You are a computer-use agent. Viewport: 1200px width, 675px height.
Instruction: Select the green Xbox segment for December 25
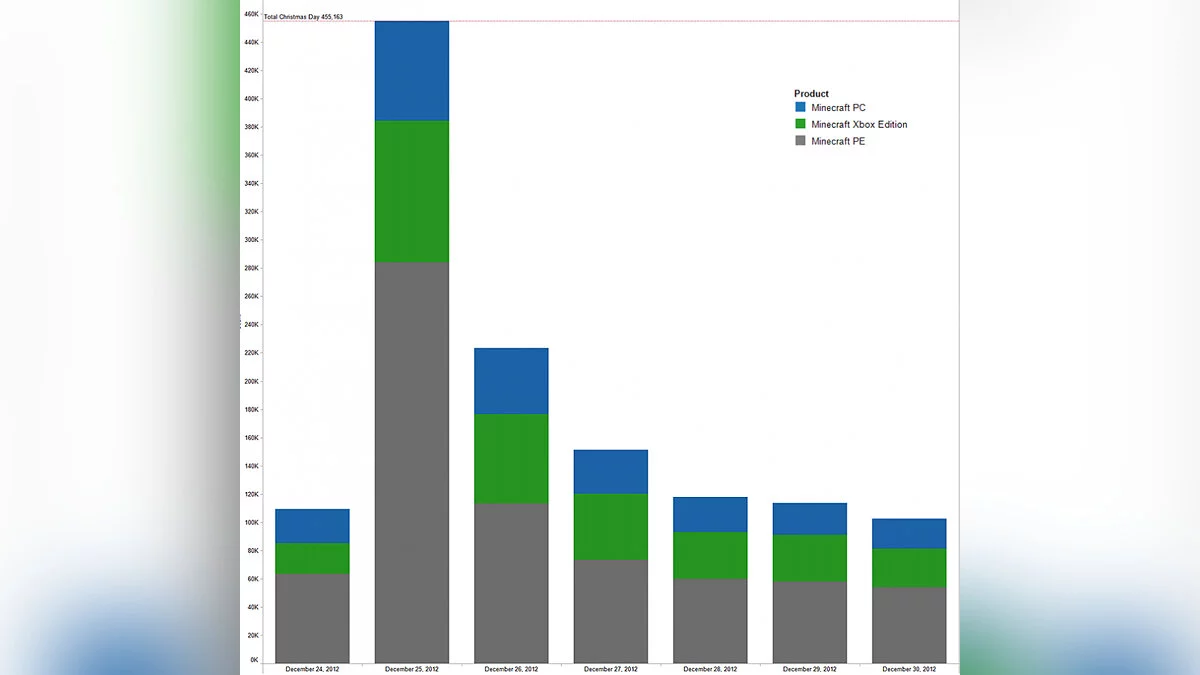(x=411, y=191)
